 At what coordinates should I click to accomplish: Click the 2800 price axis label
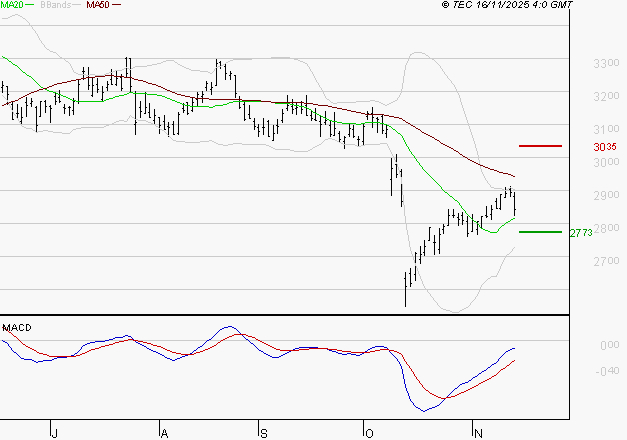[606, 228]
